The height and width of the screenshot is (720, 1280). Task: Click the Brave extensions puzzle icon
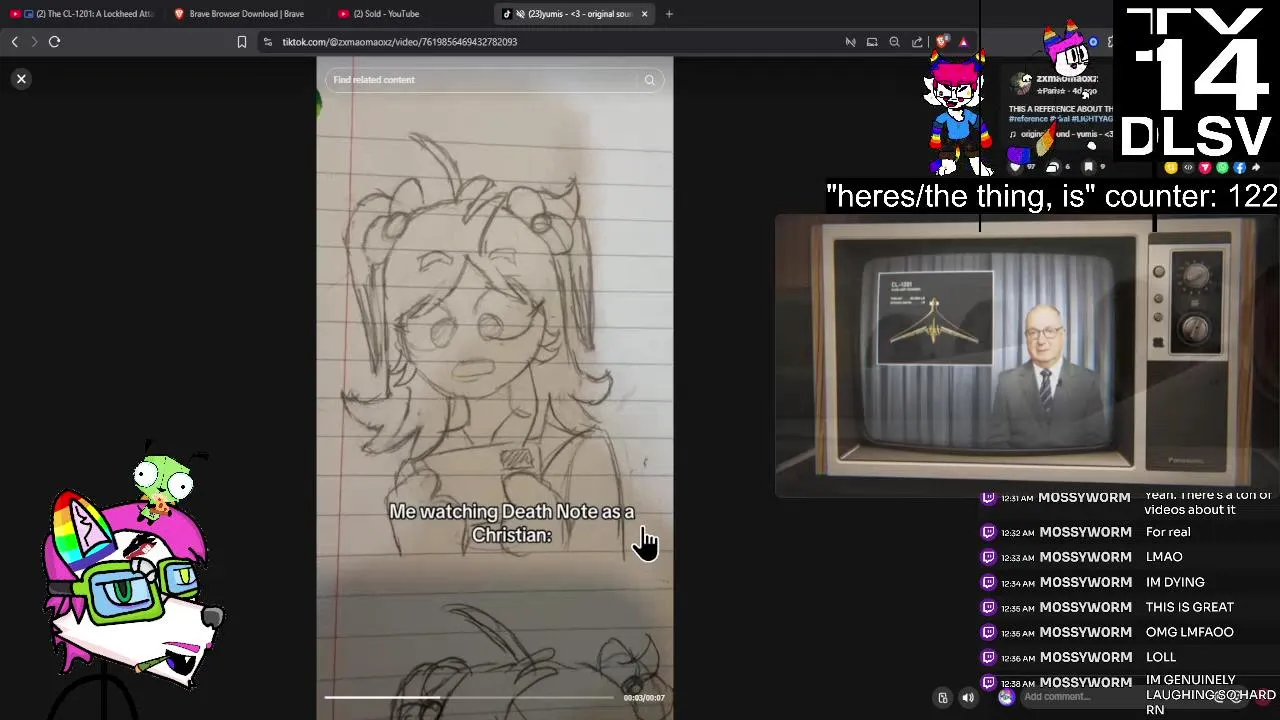[1110, 42]
